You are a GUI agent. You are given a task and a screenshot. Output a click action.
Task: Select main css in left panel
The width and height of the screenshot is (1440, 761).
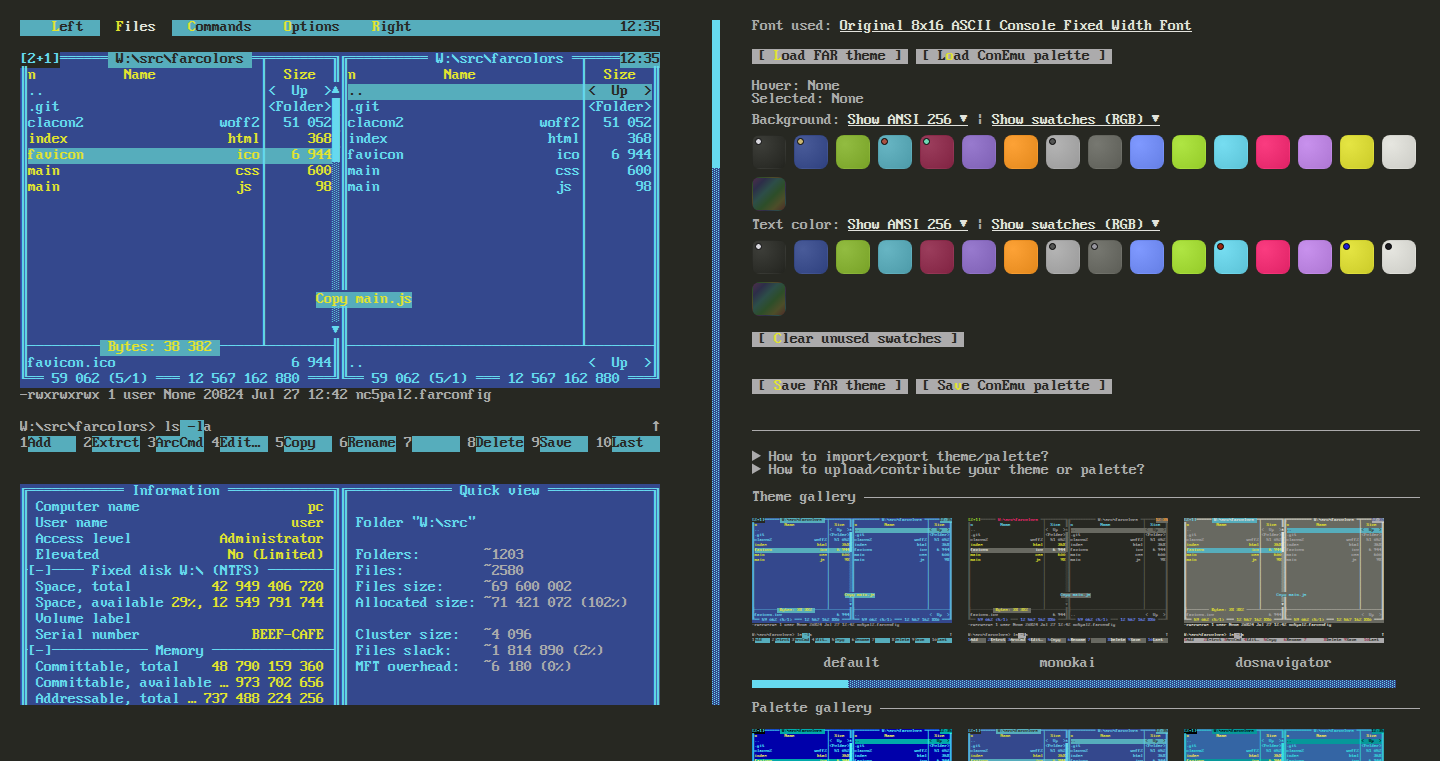pyautogui.click(x=180, y=171)
